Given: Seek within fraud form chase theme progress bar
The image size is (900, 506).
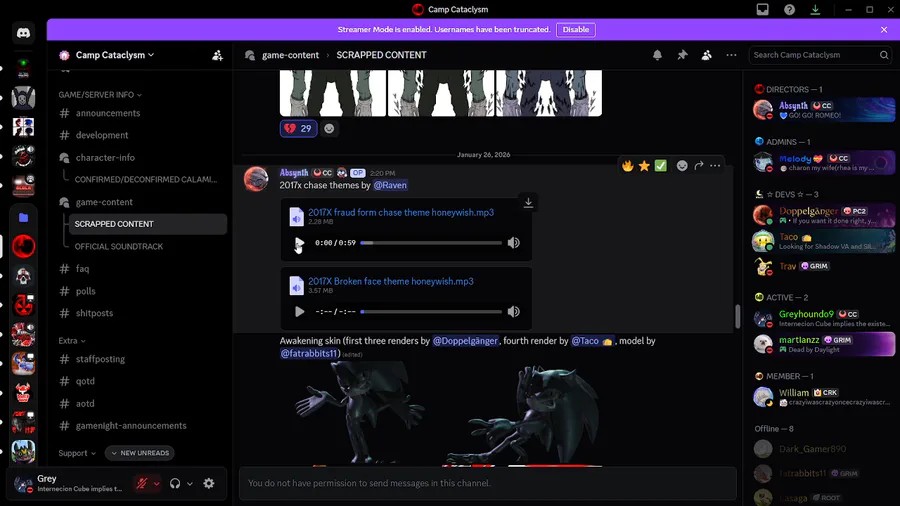Looking at the screenshot, I should [431, 243].
